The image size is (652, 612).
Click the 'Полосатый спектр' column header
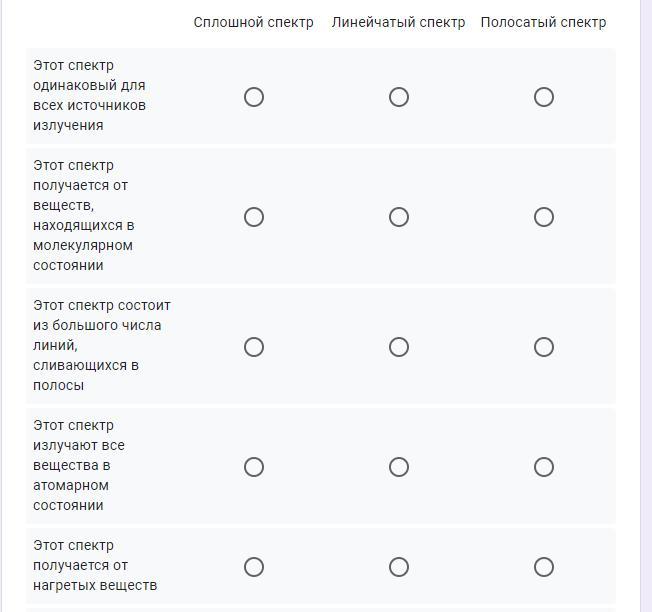[x=543, y=22]
